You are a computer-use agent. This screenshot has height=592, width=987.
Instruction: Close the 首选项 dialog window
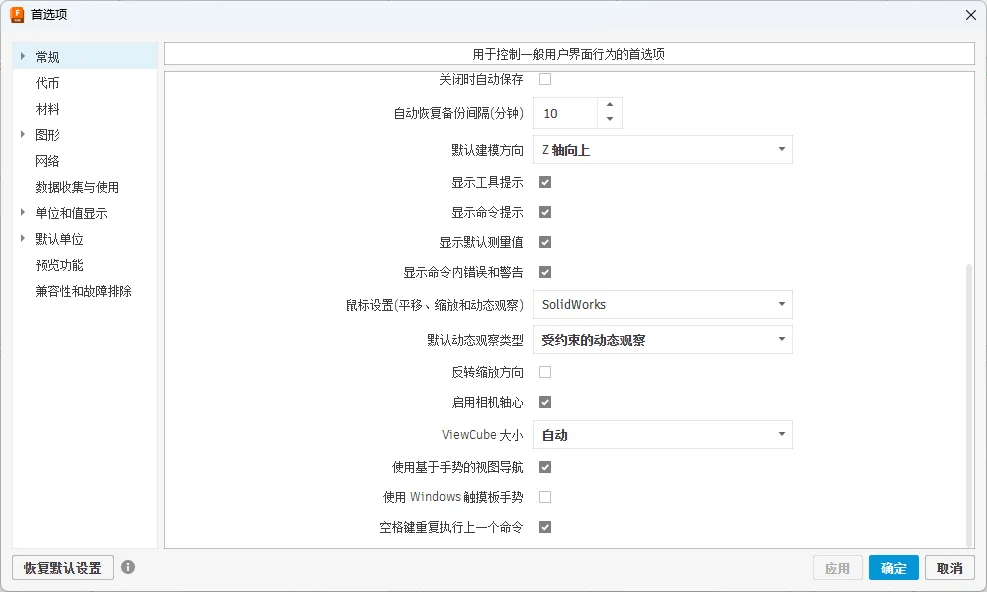[971, 14]
